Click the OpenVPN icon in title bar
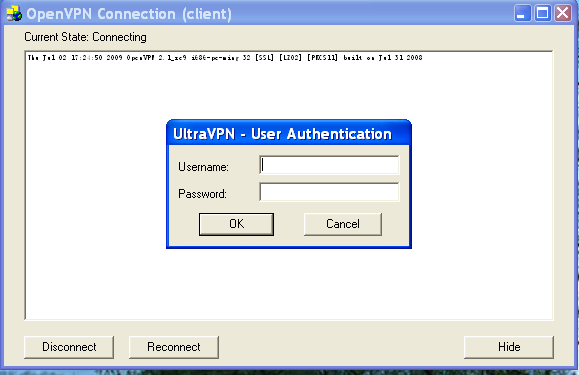Image resolution: width=579 pixels, height=375 pixels. 14,14
